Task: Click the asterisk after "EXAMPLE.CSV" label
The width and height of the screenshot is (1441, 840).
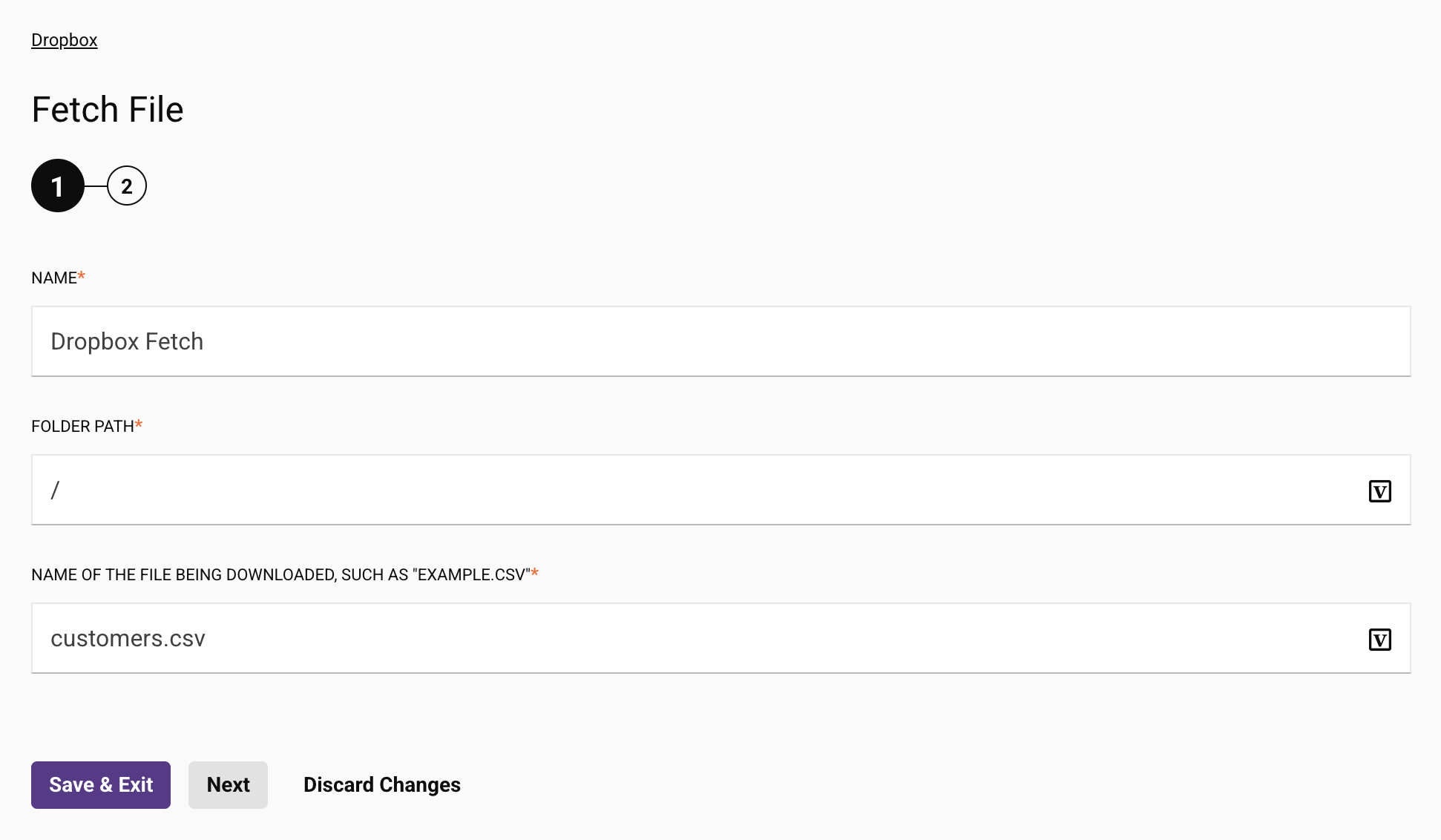Action: pos(535,574)
